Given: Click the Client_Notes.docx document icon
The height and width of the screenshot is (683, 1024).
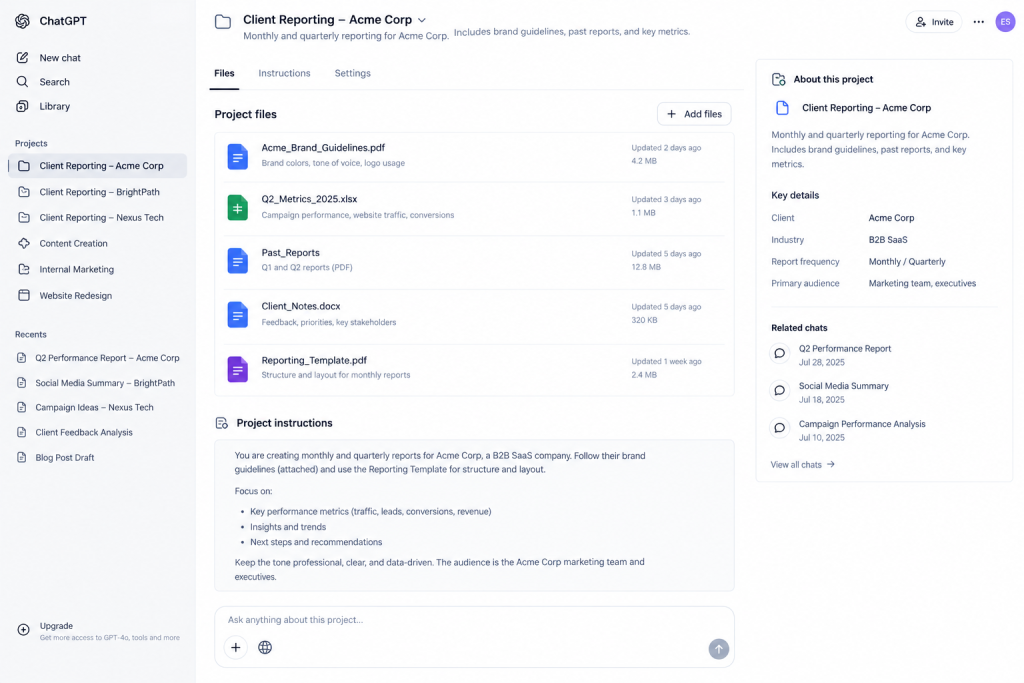Looking at the screenshot, I should 238,314.
